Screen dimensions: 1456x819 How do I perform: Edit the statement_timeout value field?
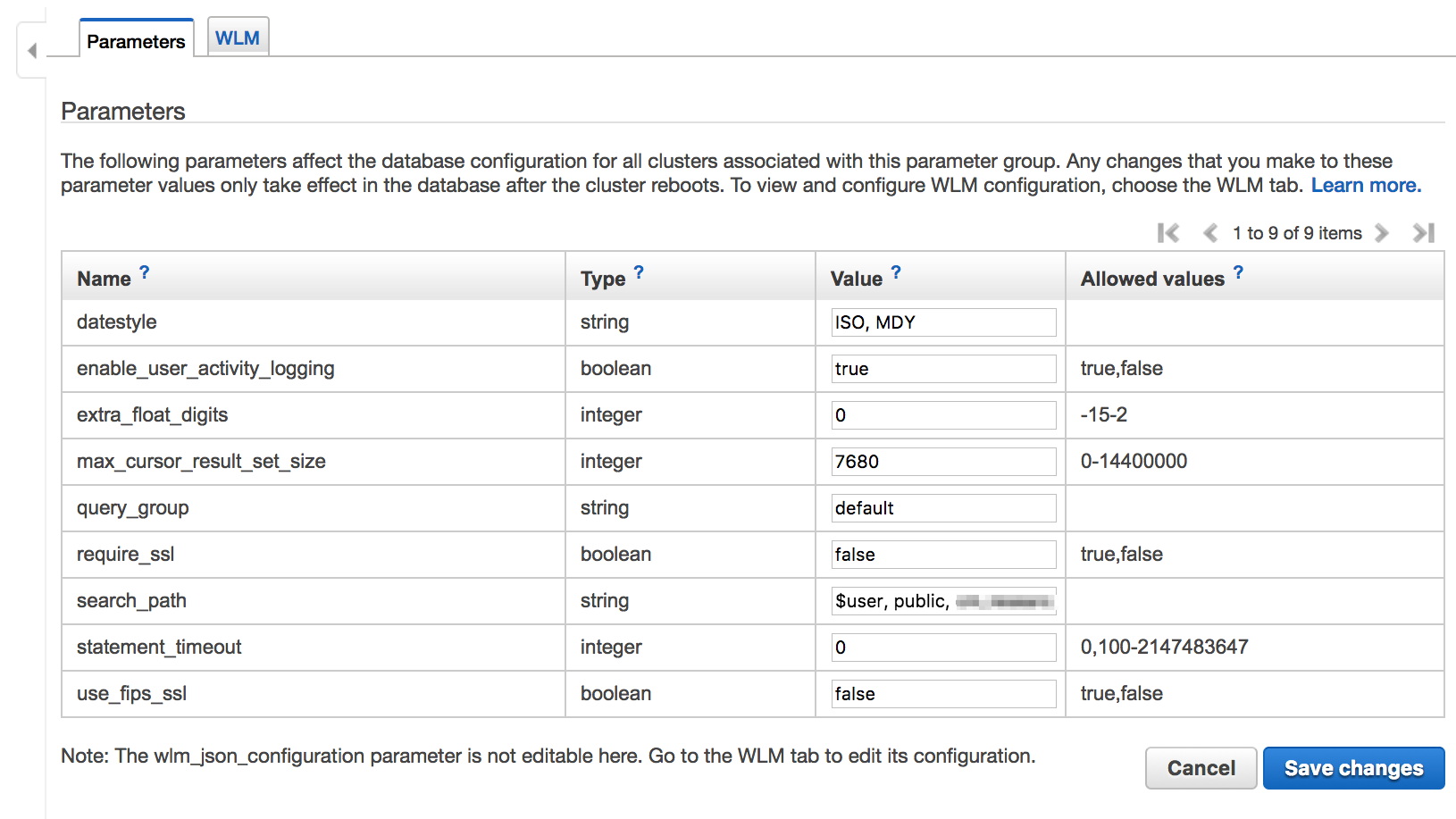[x=942, y=647]
